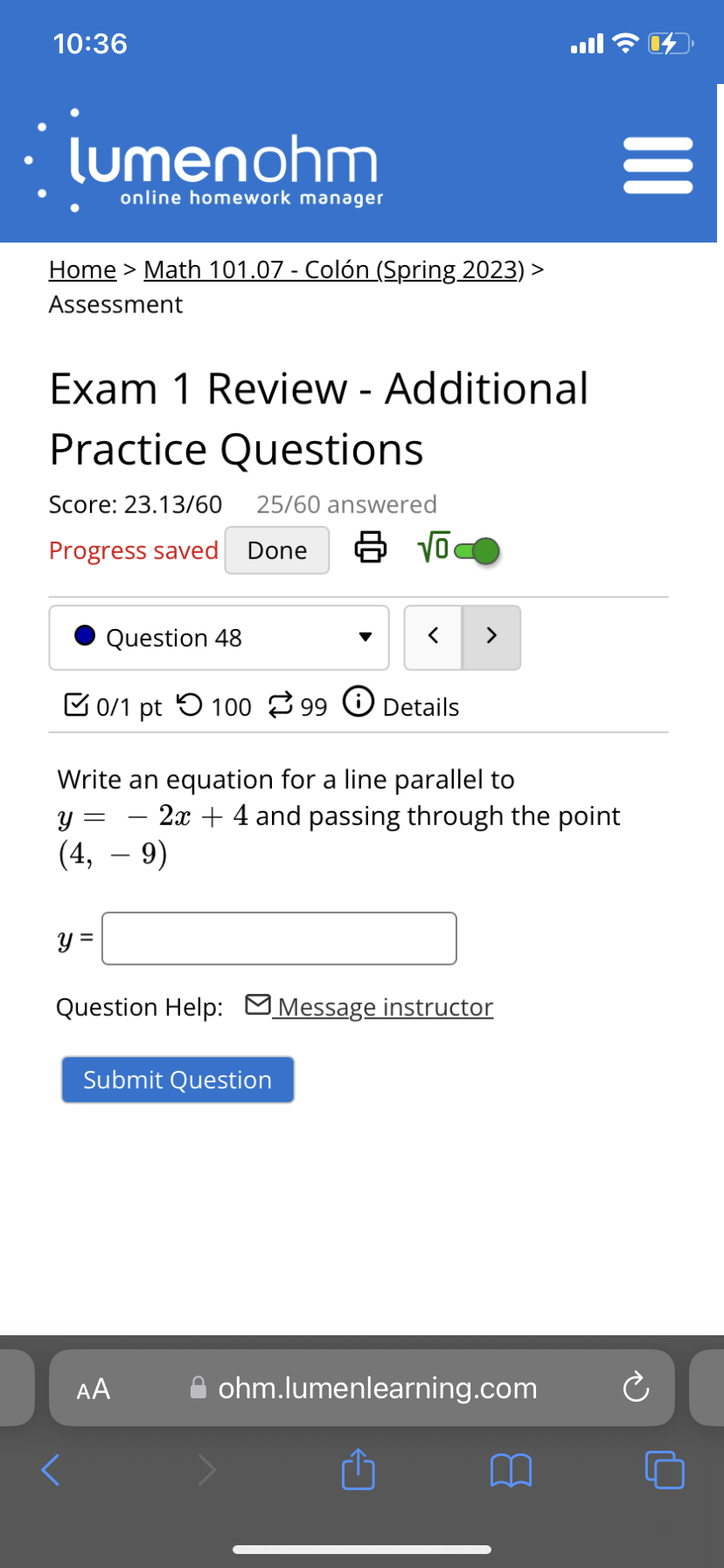Click the print assessment icon
Viewport: 724px width, 1568px height.
pyautogui.click(x=371, y=548)
